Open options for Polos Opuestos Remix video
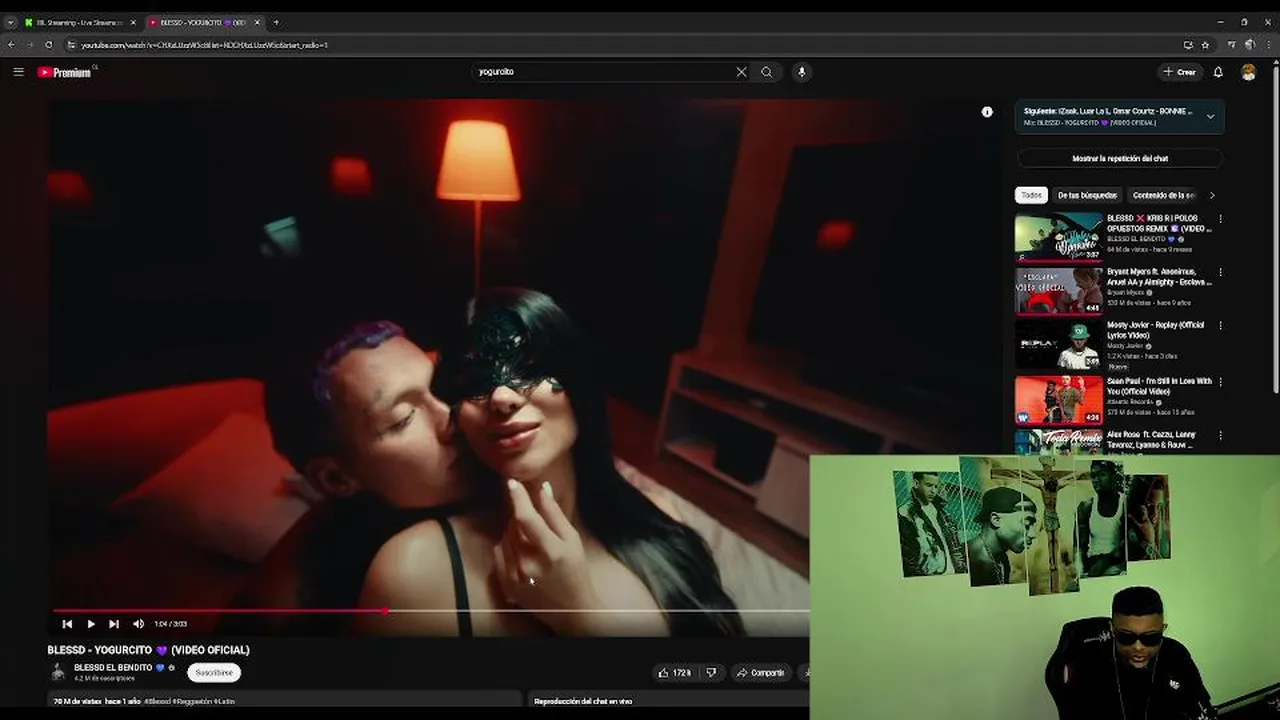 1220,219
